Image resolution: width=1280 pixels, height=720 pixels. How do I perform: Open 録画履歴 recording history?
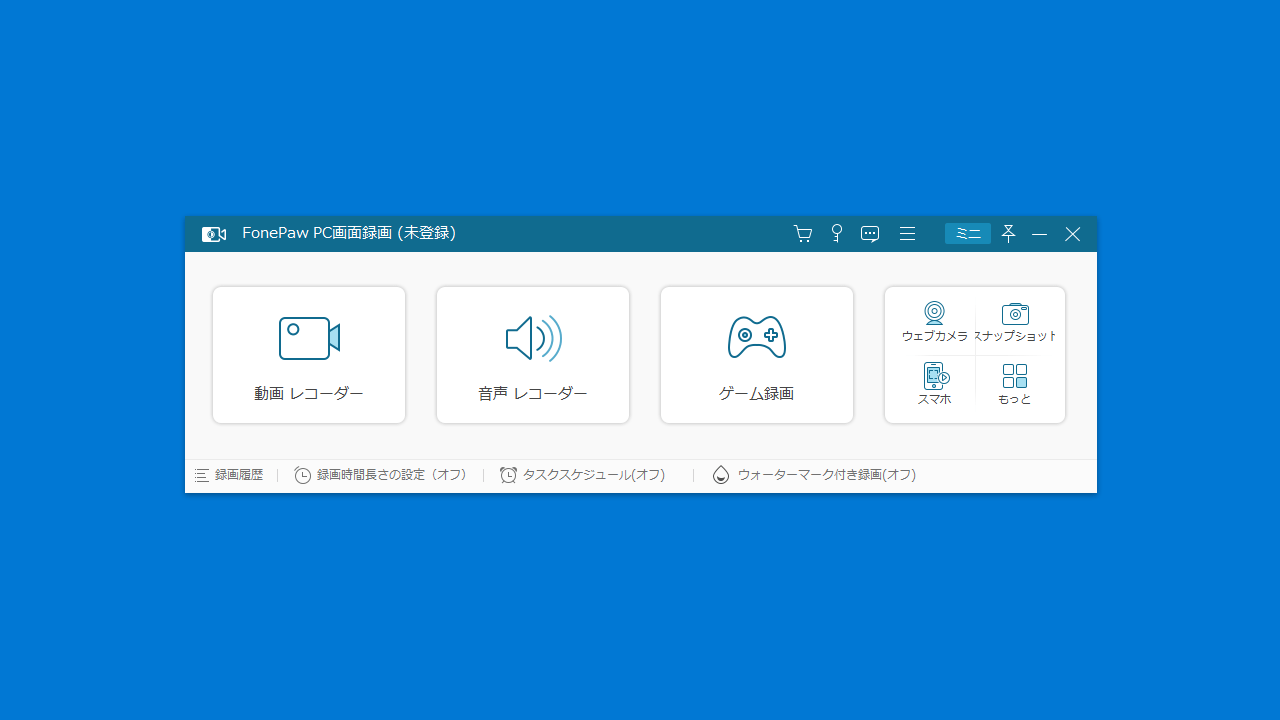[229, 475]
